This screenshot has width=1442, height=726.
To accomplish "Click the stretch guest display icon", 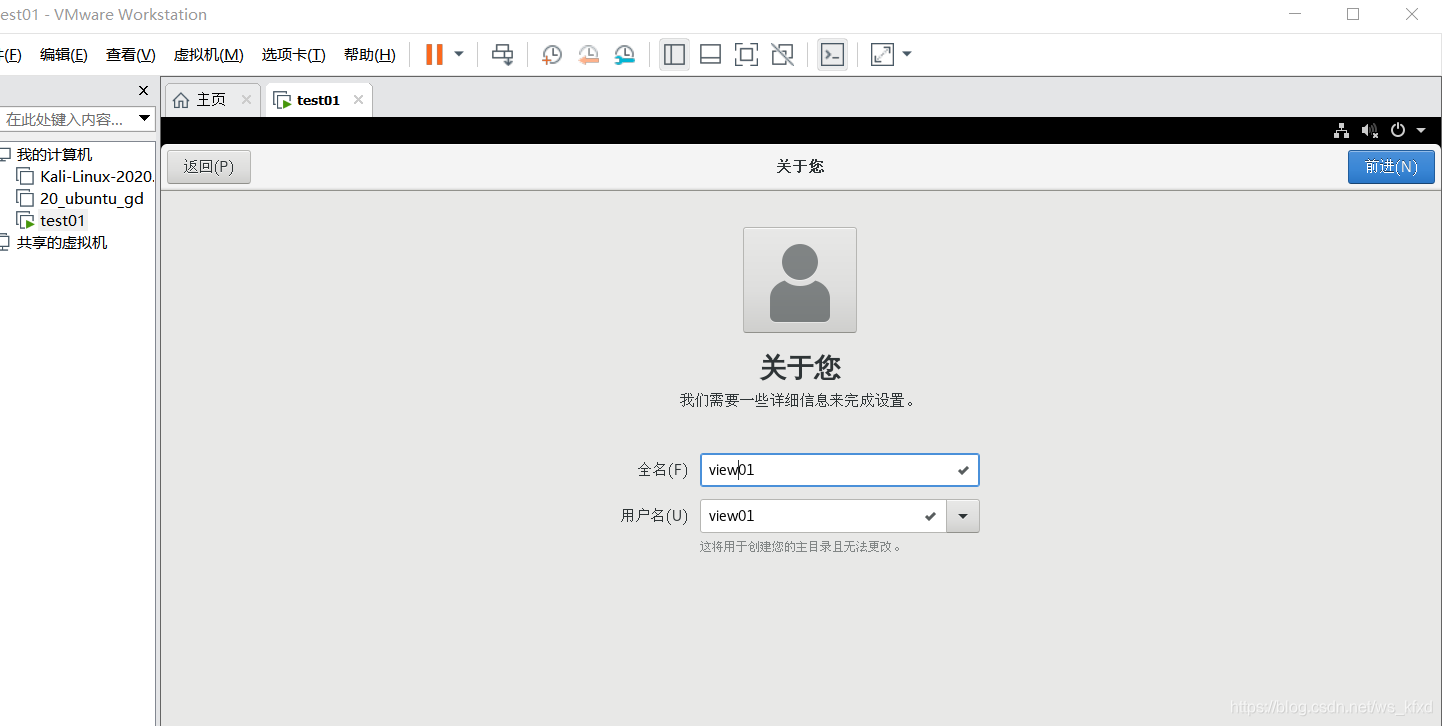I will pyautogui.click(x=882, y=55).
